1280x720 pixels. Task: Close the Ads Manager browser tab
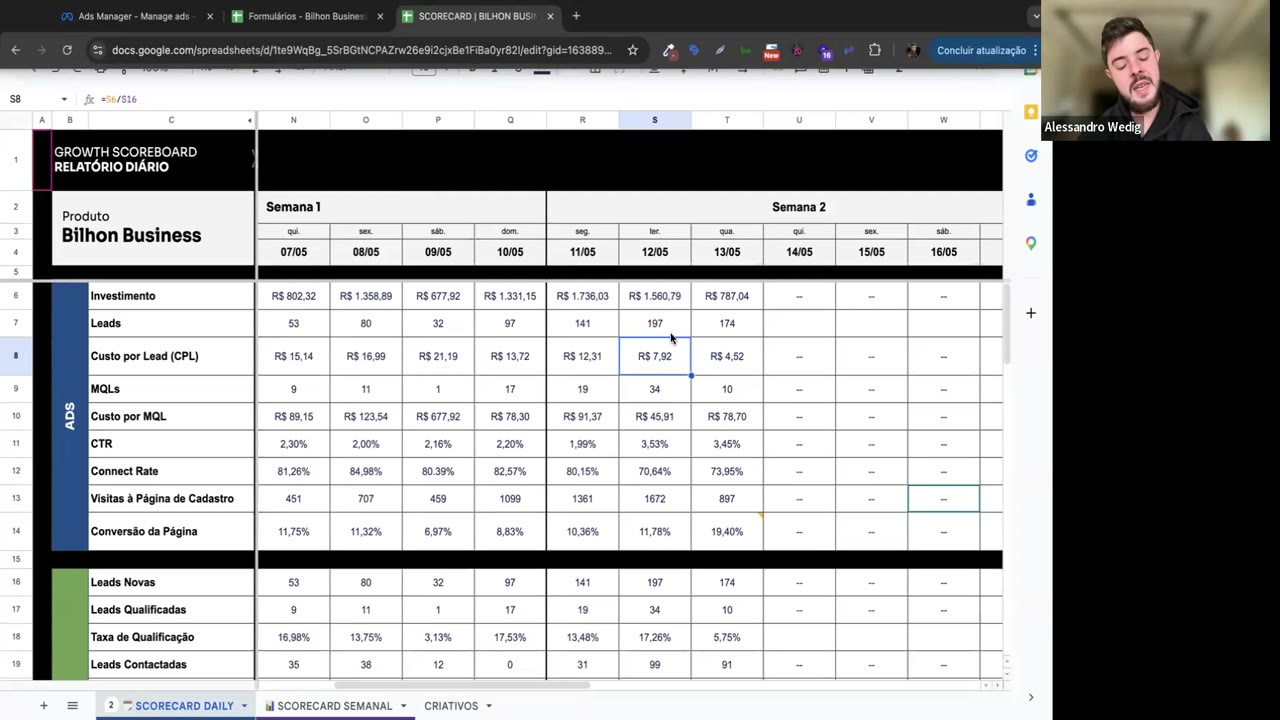(x=210, y=17)
